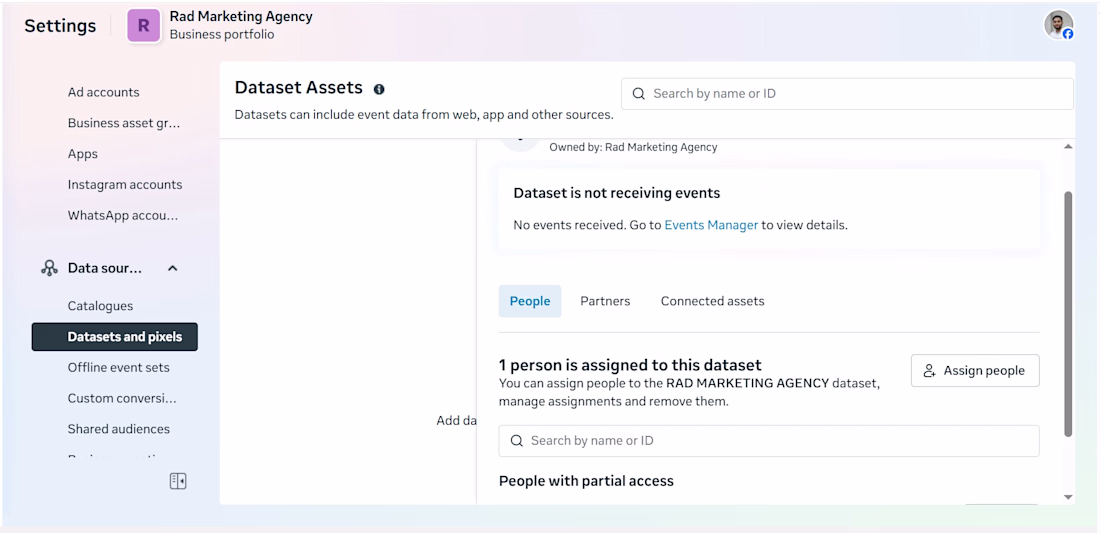Collapse the Data sources section chevron
The height and width of the screenshot is (533, 1100).
pos(173,268)
